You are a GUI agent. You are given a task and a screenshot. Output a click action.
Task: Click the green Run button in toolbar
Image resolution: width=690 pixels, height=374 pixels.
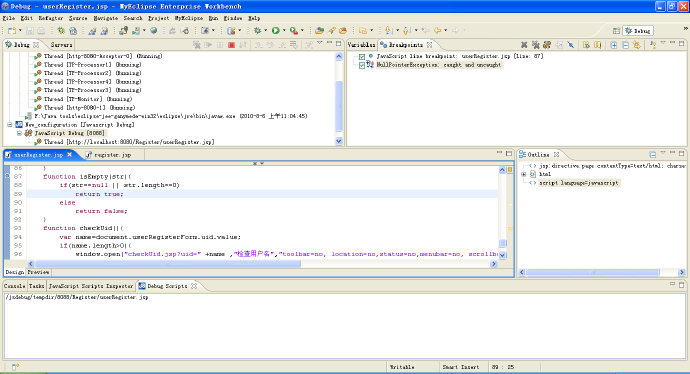point(276,30)
